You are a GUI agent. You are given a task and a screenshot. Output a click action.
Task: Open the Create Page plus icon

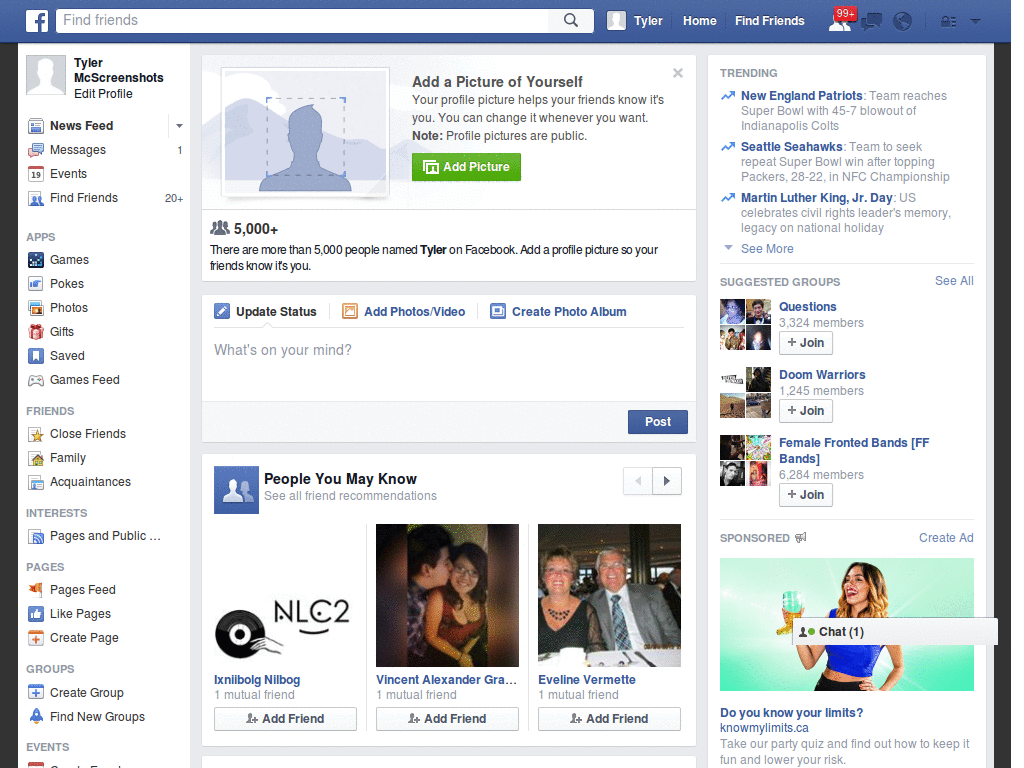[36, 638]
